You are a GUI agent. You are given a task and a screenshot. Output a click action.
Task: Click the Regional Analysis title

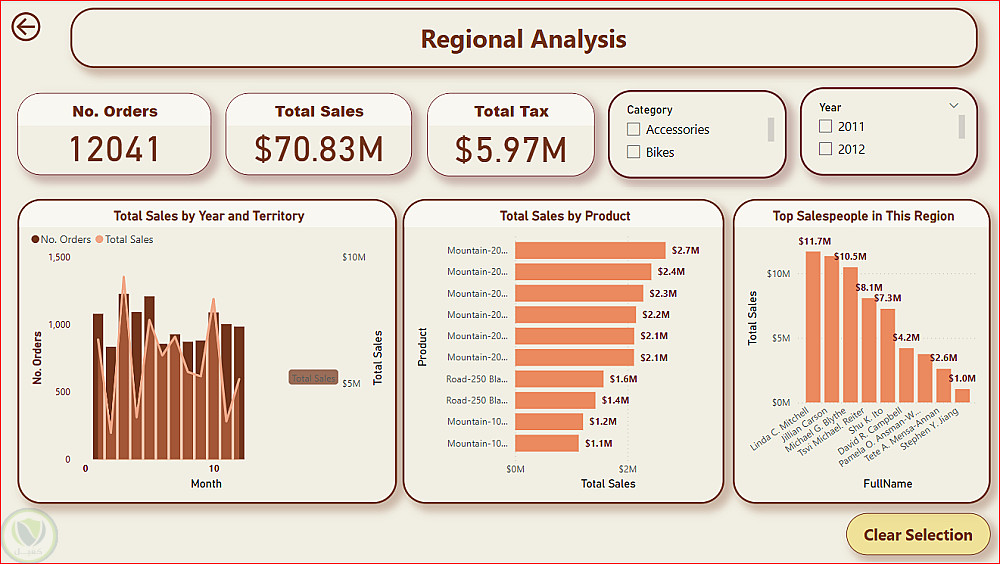pos(524,39)
